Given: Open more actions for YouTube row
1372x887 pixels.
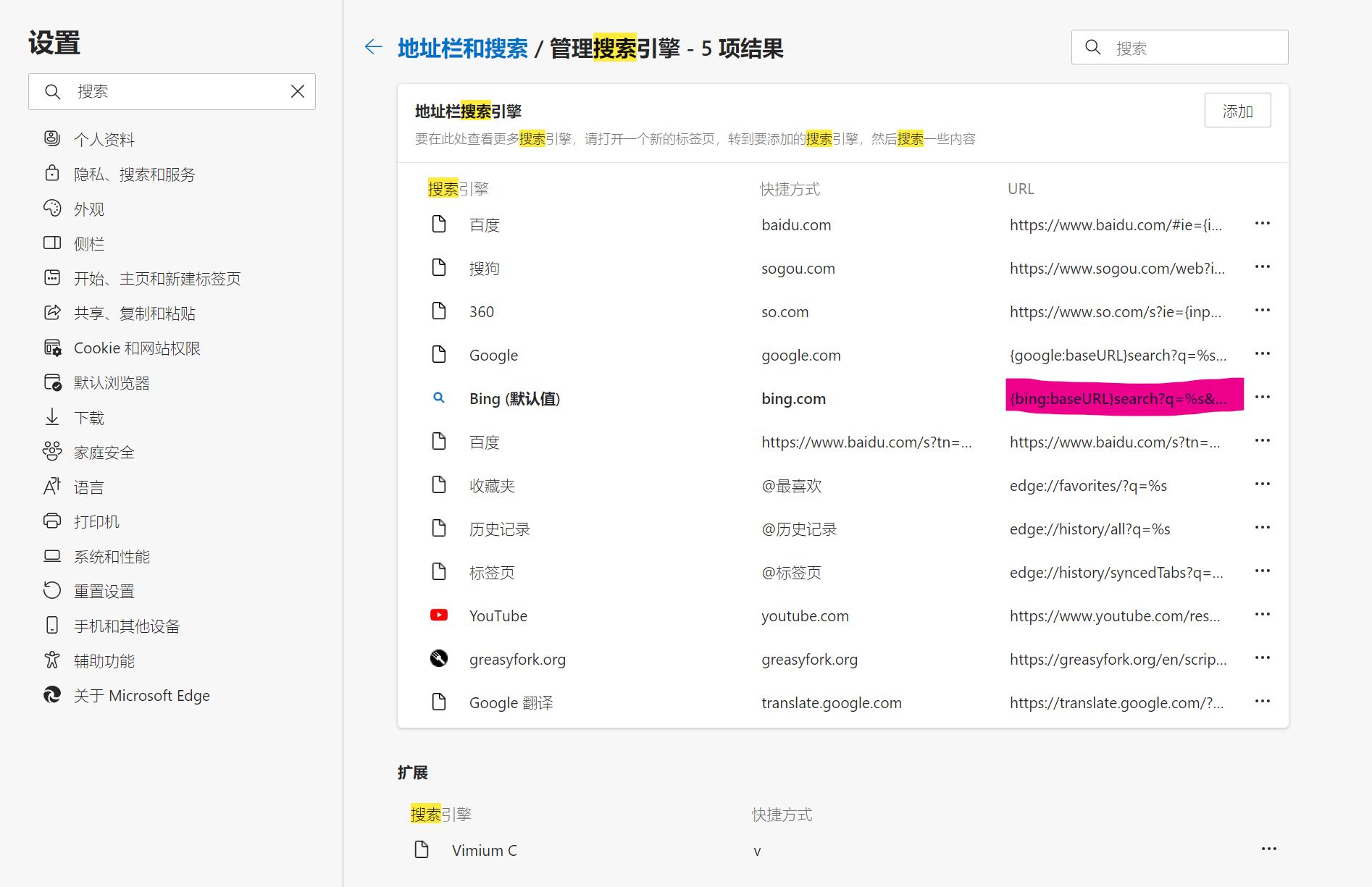Looking at the screenshot, I should (x=1262, y=615).
